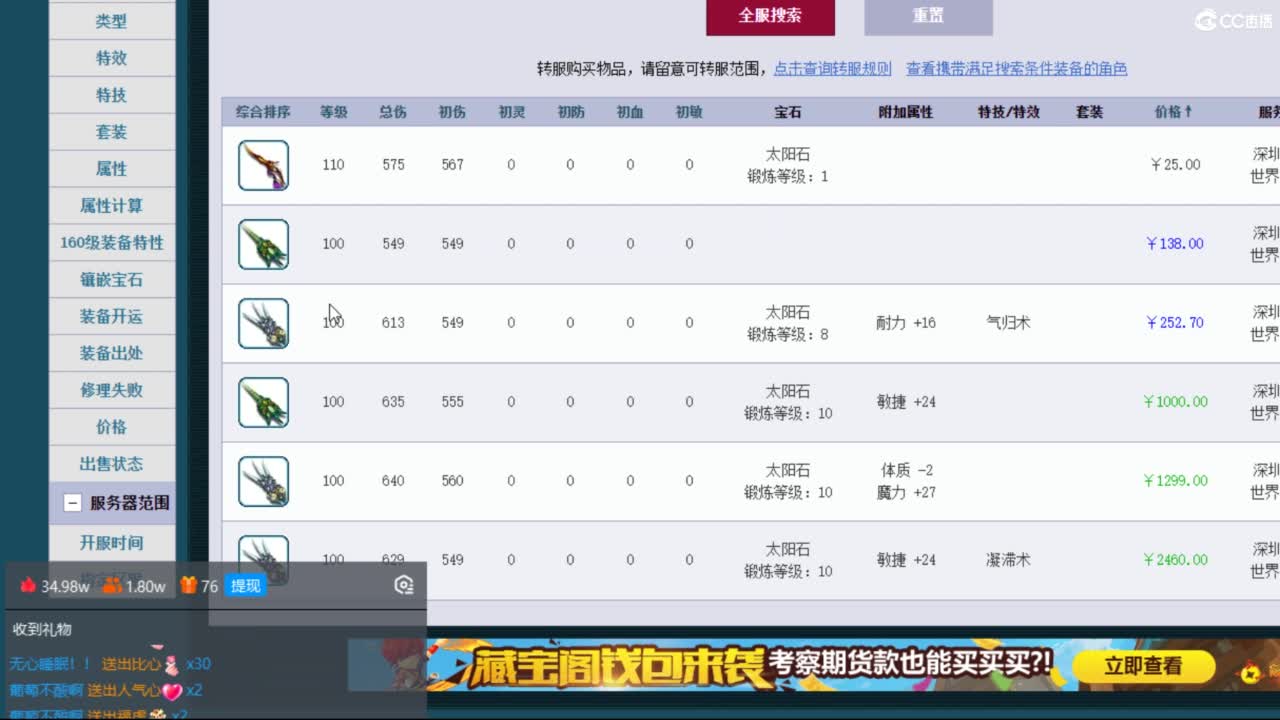Viewport: 1280px width, 720px height.
Task: Expand the 类型 filter section
Action: pyautogui.click(x=111, y=20)
